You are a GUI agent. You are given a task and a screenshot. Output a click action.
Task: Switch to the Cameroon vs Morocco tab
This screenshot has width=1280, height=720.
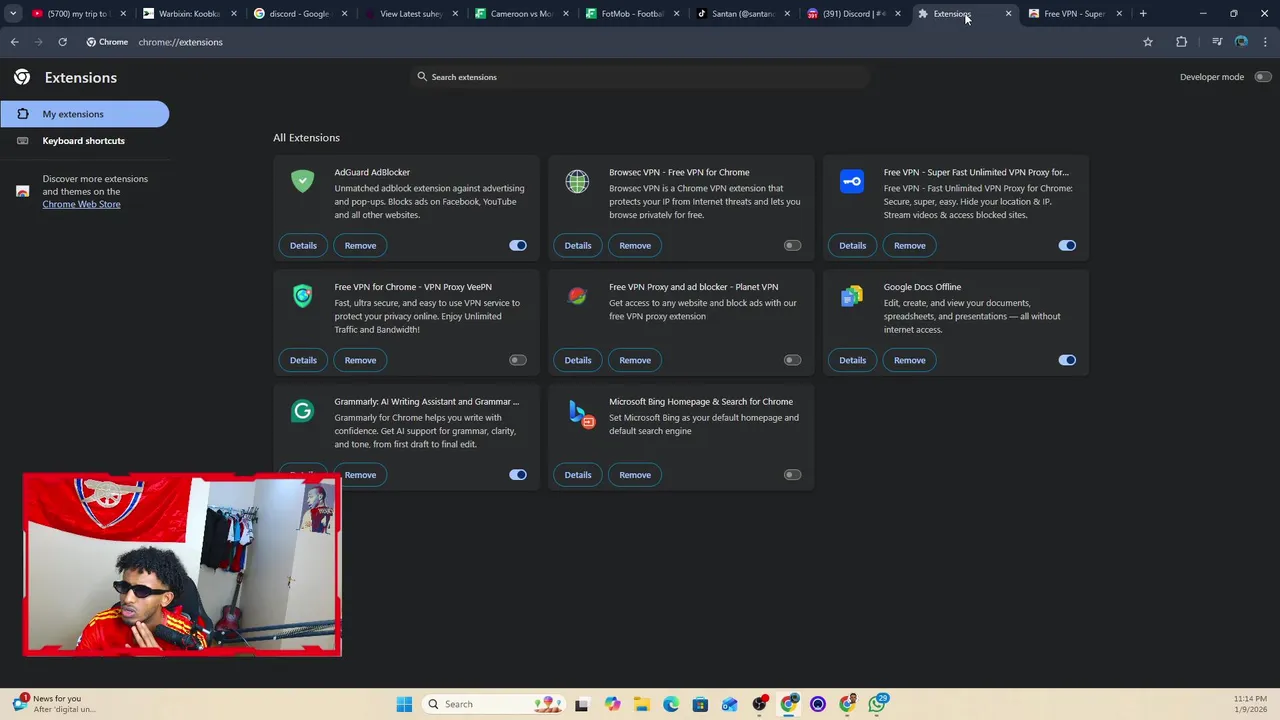click(x=520, y=14)
